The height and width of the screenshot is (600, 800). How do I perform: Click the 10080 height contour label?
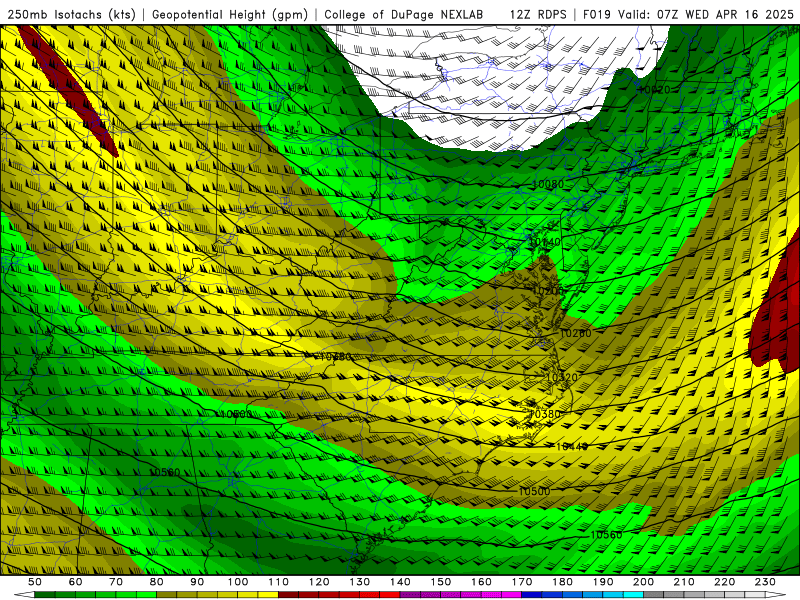548,184
